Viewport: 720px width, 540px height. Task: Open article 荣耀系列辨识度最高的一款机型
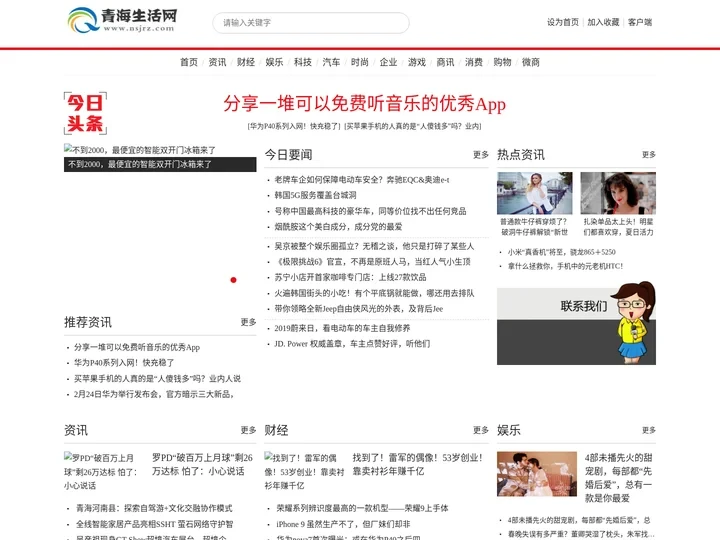click(x=362, y=508)
